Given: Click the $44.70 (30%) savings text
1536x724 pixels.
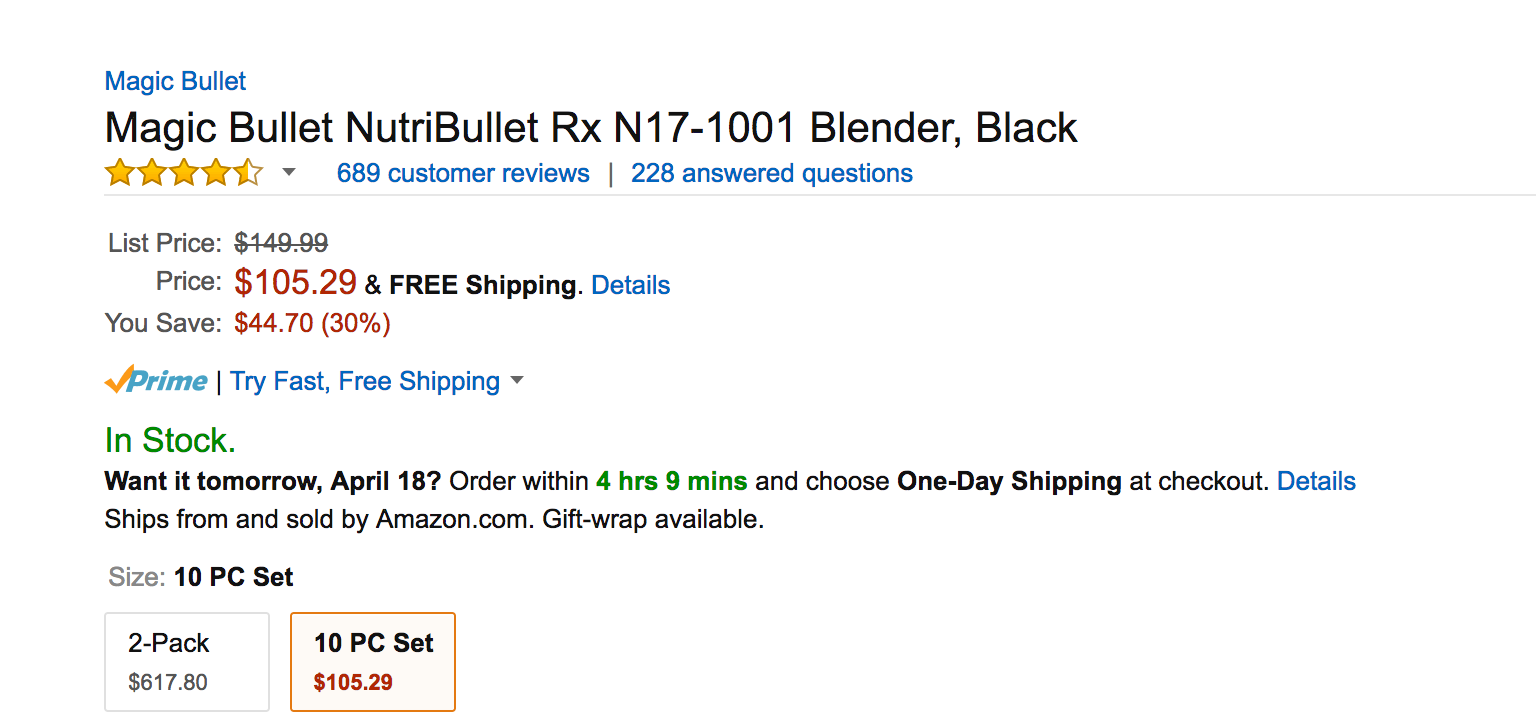Looking at the screenshot, I should pyautogui.click(x=312, y=323).
